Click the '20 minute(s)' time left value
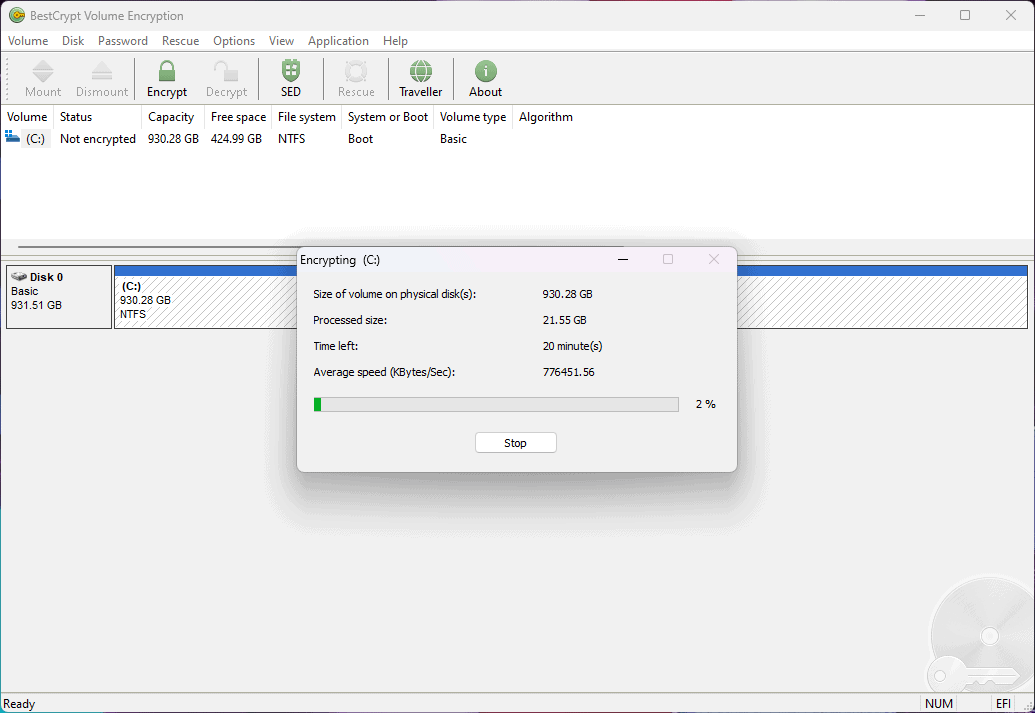 572,346
